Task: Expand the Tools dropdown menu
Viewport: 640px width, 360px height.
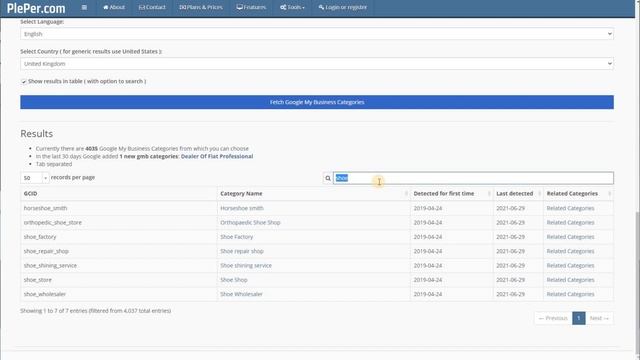Action: point(292,7)
